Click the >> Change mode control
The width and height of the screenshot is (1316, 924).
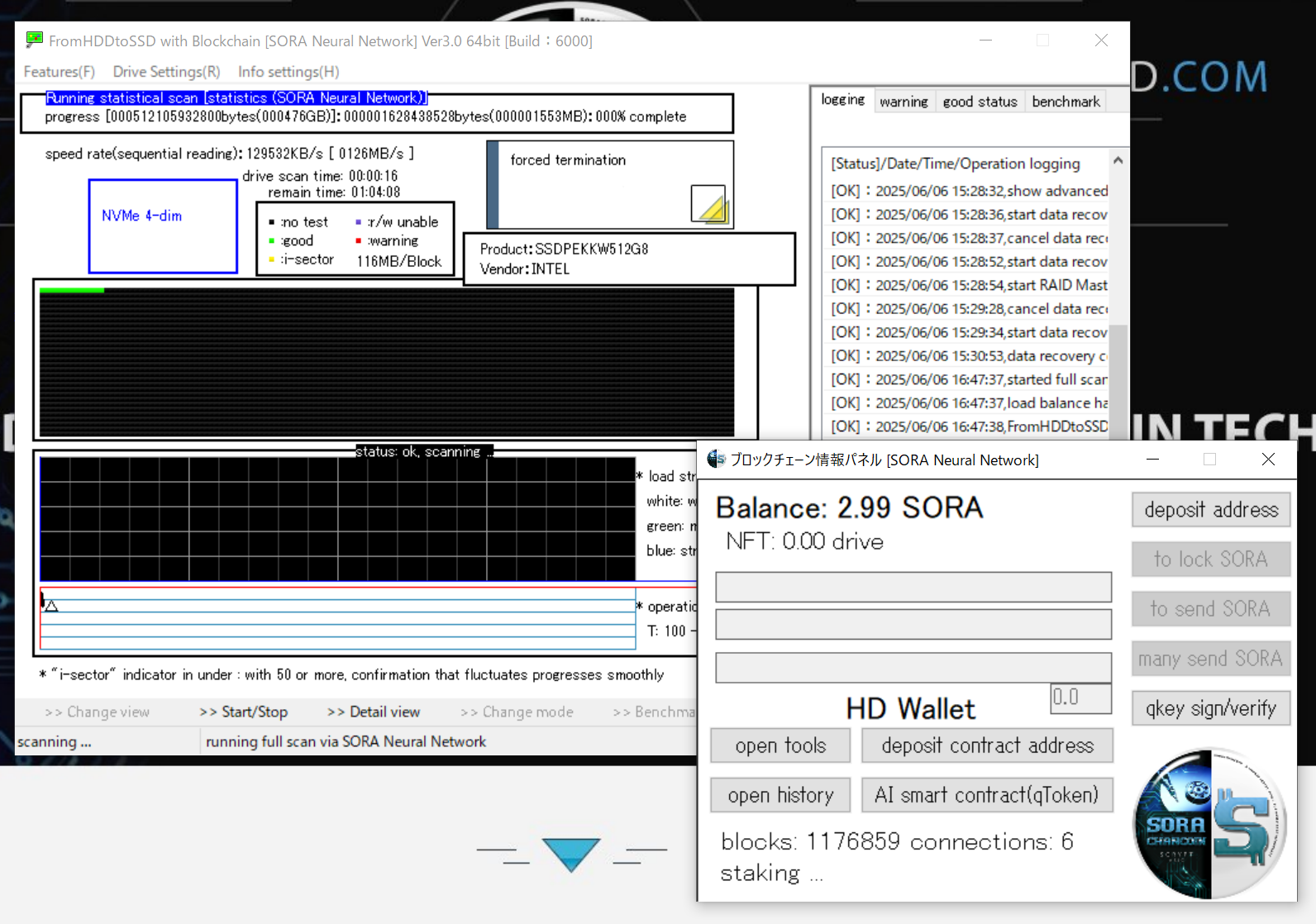517,712
